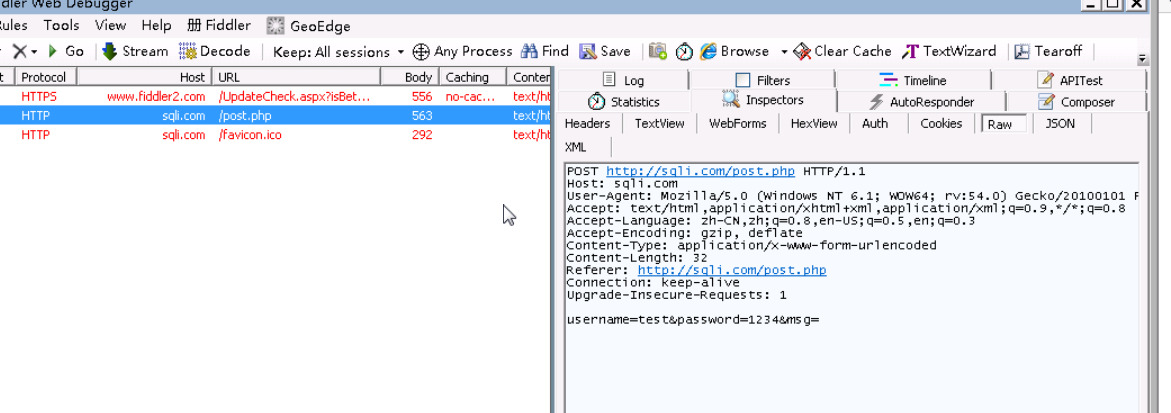Viewport: 1171px width, 413px height.
Task: Open JSON request inspector tab
Action: (1060, 124)
